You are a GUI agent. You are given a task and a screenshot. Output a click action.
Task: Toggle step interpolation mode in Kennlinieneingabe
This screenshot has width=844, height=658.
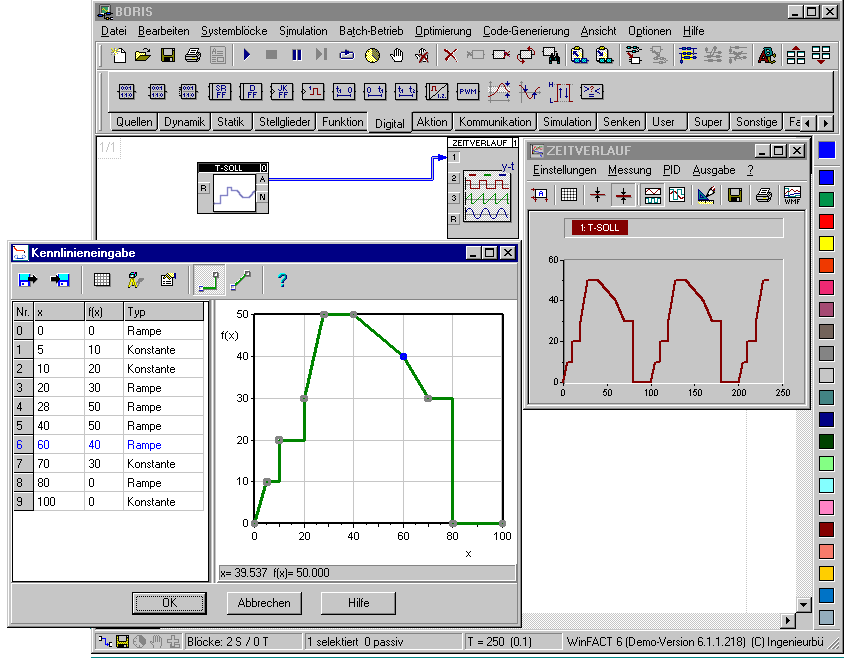[x=209, y=280]
